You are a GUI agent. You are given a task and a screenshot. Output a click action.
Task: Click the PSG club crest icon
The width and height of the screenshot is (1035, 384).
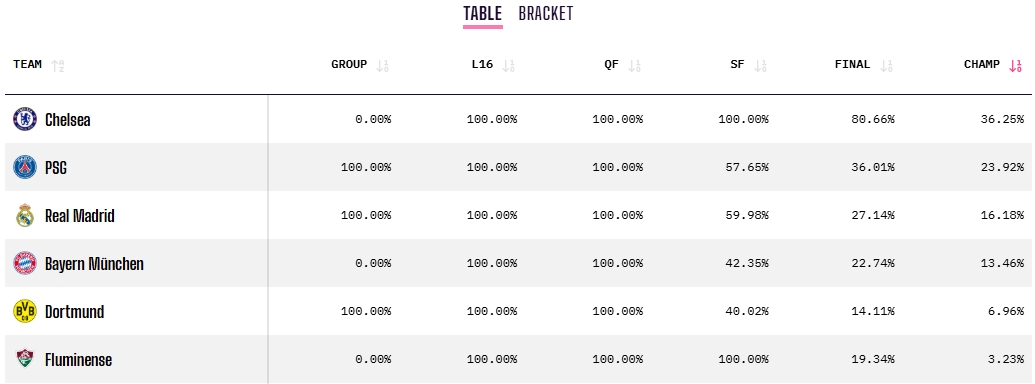coord(25,168)
